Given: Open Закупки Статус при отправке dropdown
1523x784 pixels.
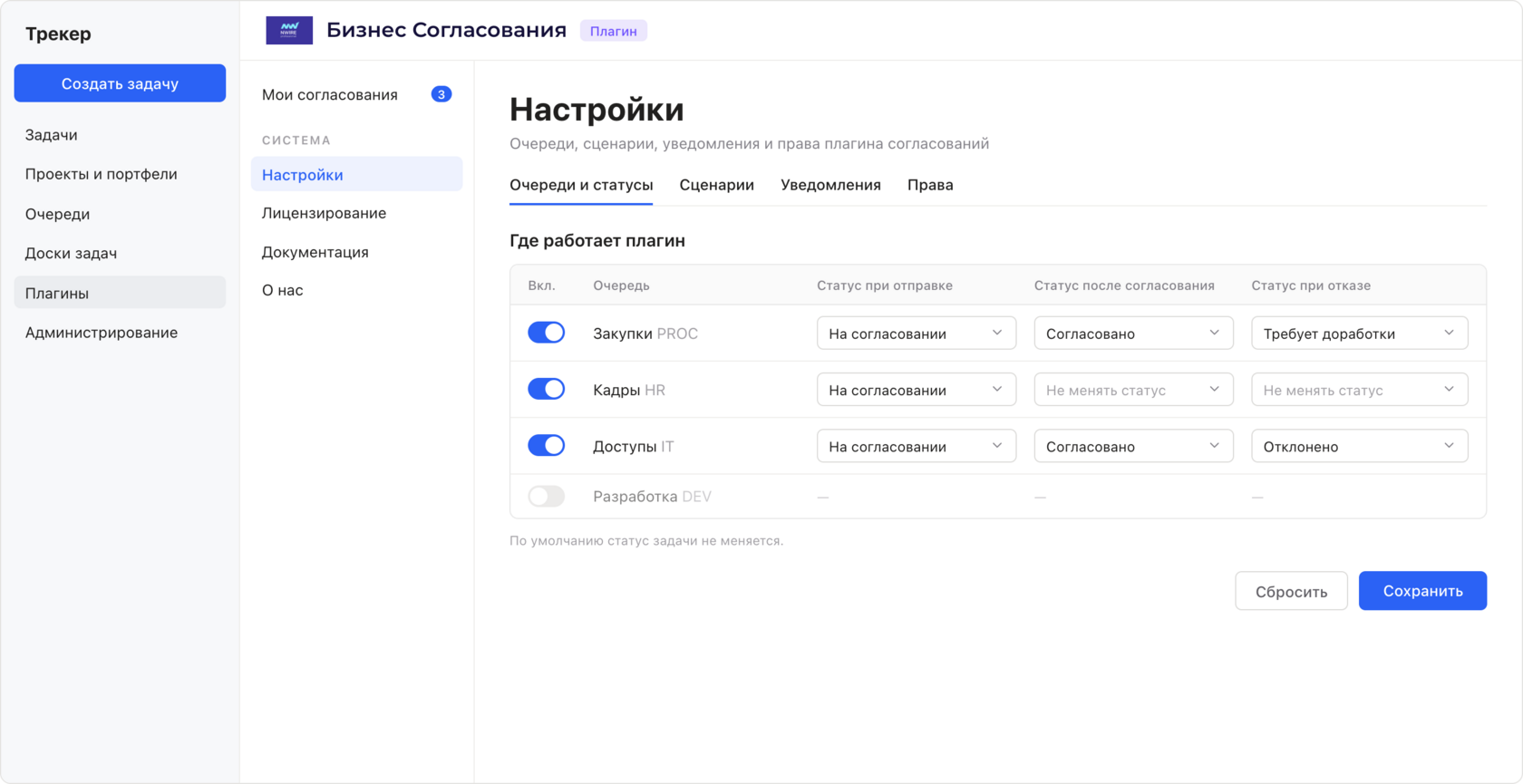Looking at the screenshot, I should tap(917, 333).
